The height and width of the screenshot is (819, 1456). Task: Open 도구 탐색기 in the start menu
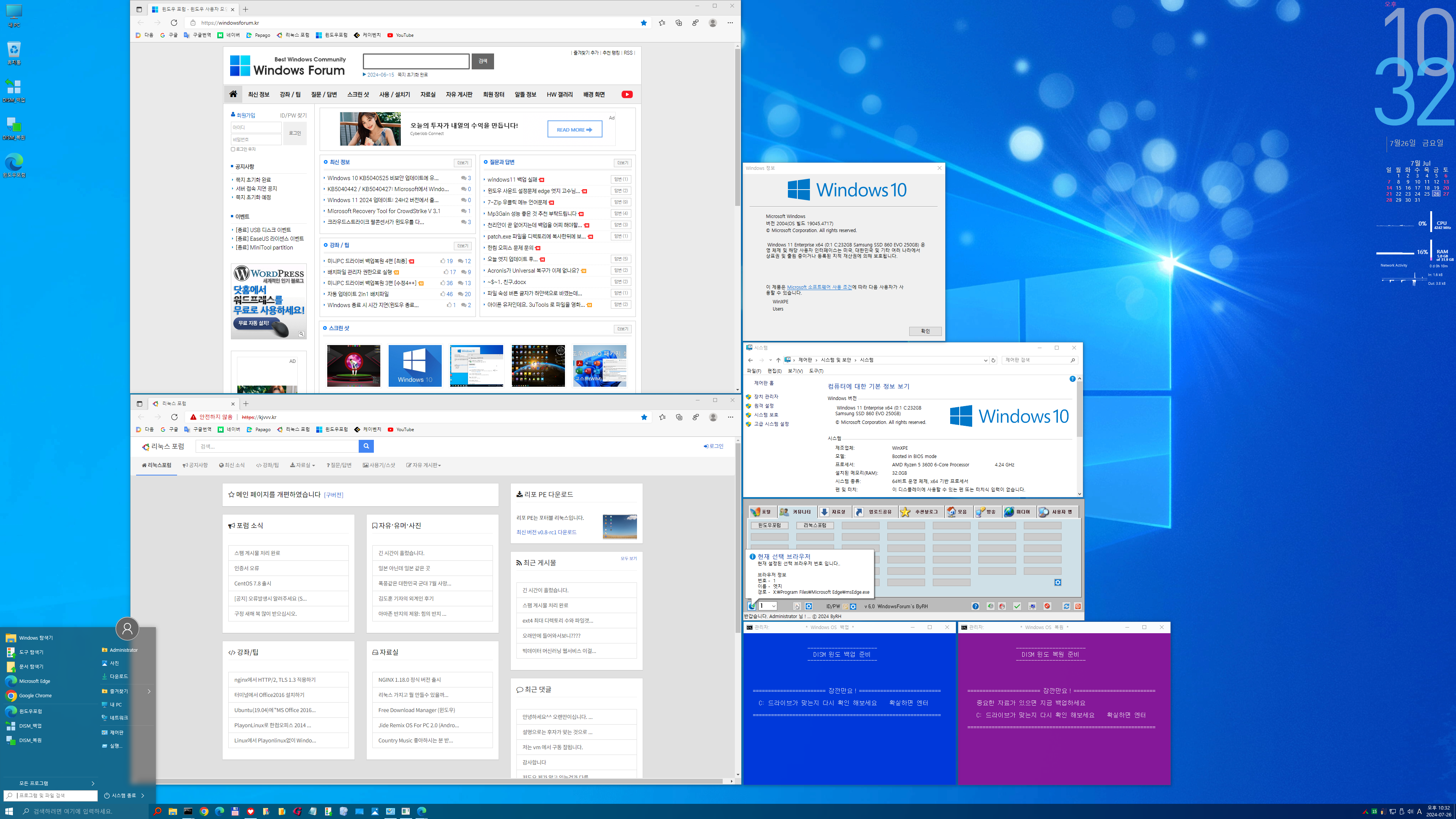click(25, 652)
